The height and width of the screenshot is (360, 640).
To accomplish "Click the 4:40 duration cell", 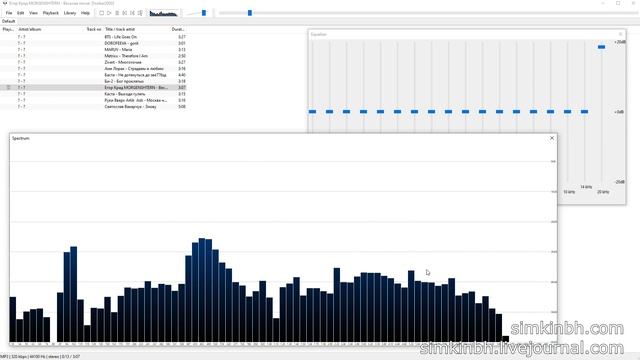I will [182, 75].
